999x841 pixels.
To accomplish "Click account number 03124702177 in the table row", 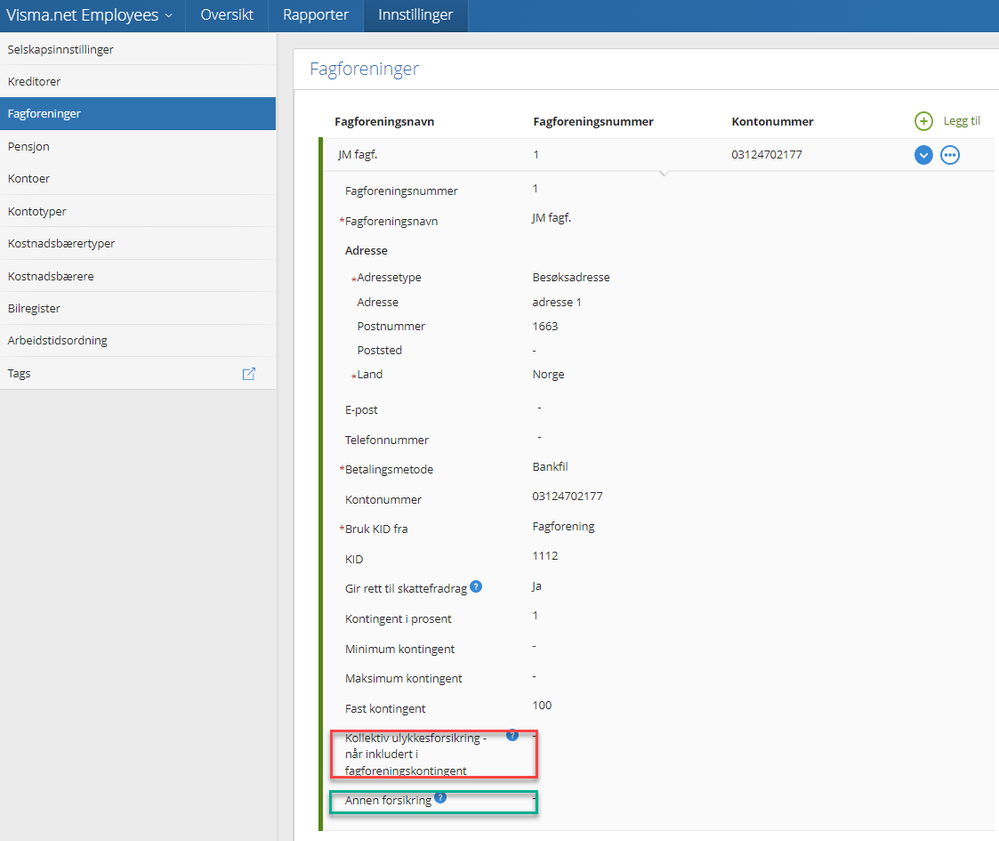I will click(x=766, y=155).
